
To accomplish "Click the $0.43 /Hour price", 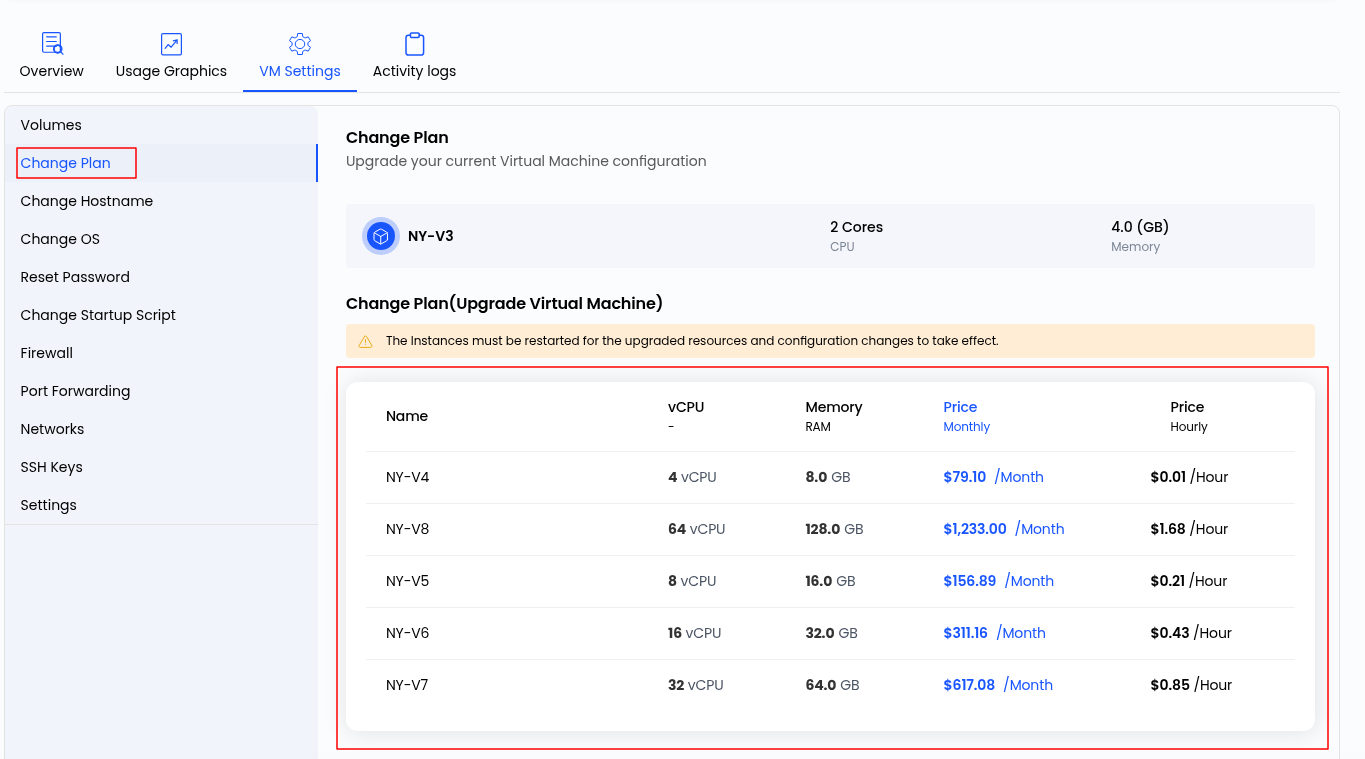I will click(1191, 633).
